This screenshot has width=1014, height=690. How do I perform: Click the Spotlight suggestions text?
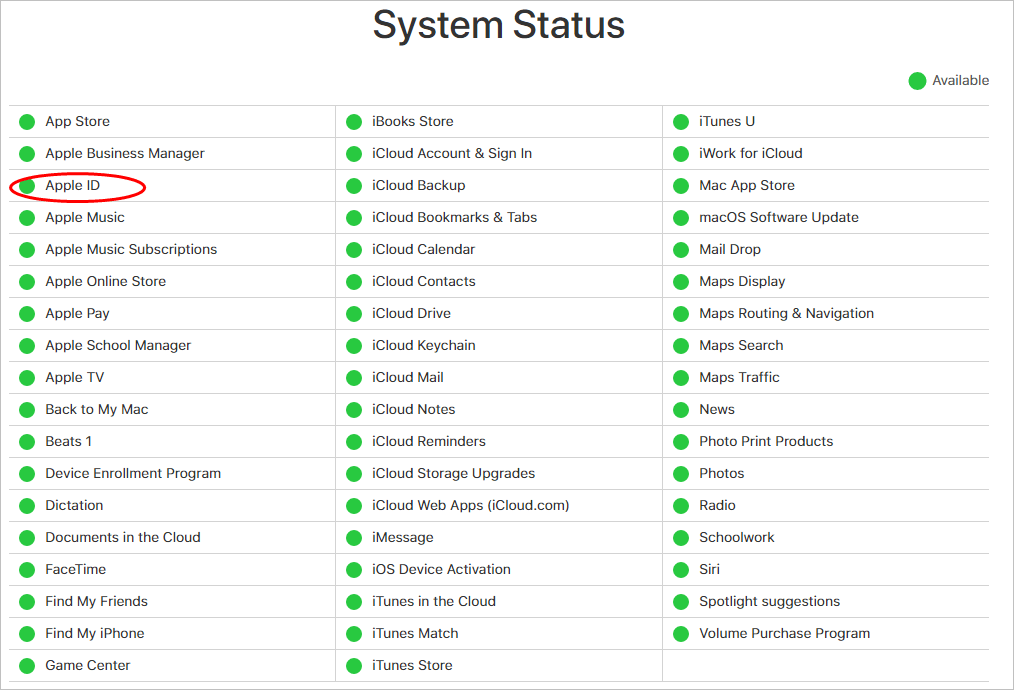point(770,601)
